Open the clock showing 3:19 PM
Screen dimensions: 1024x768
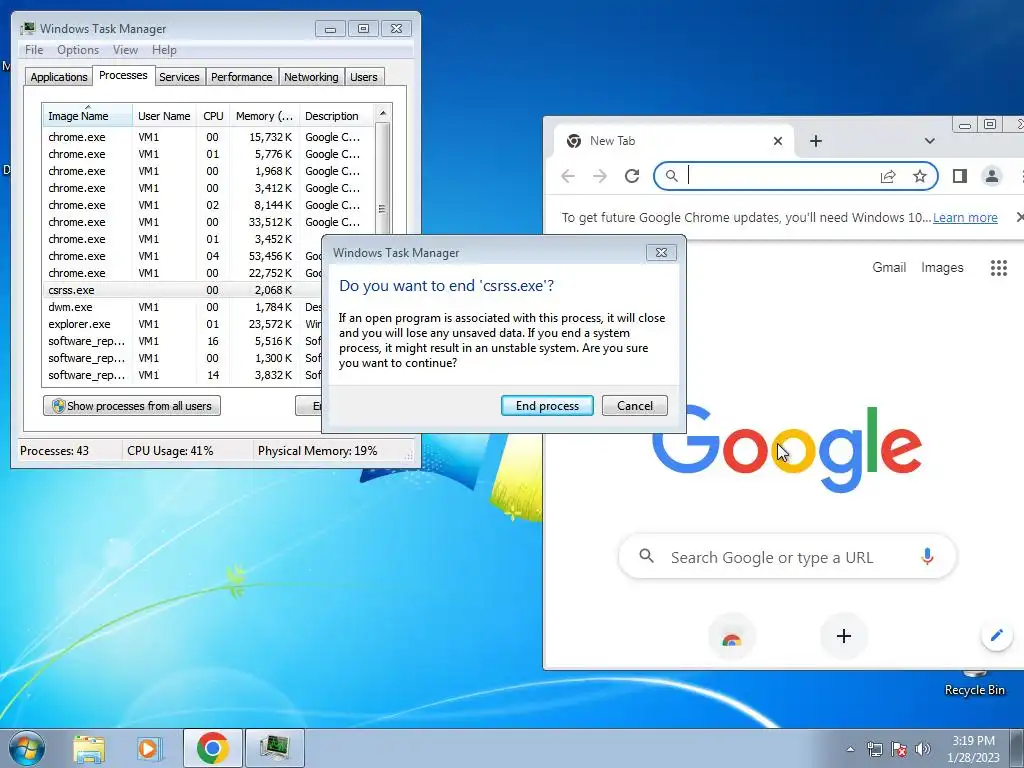click(x=973, y=749)
